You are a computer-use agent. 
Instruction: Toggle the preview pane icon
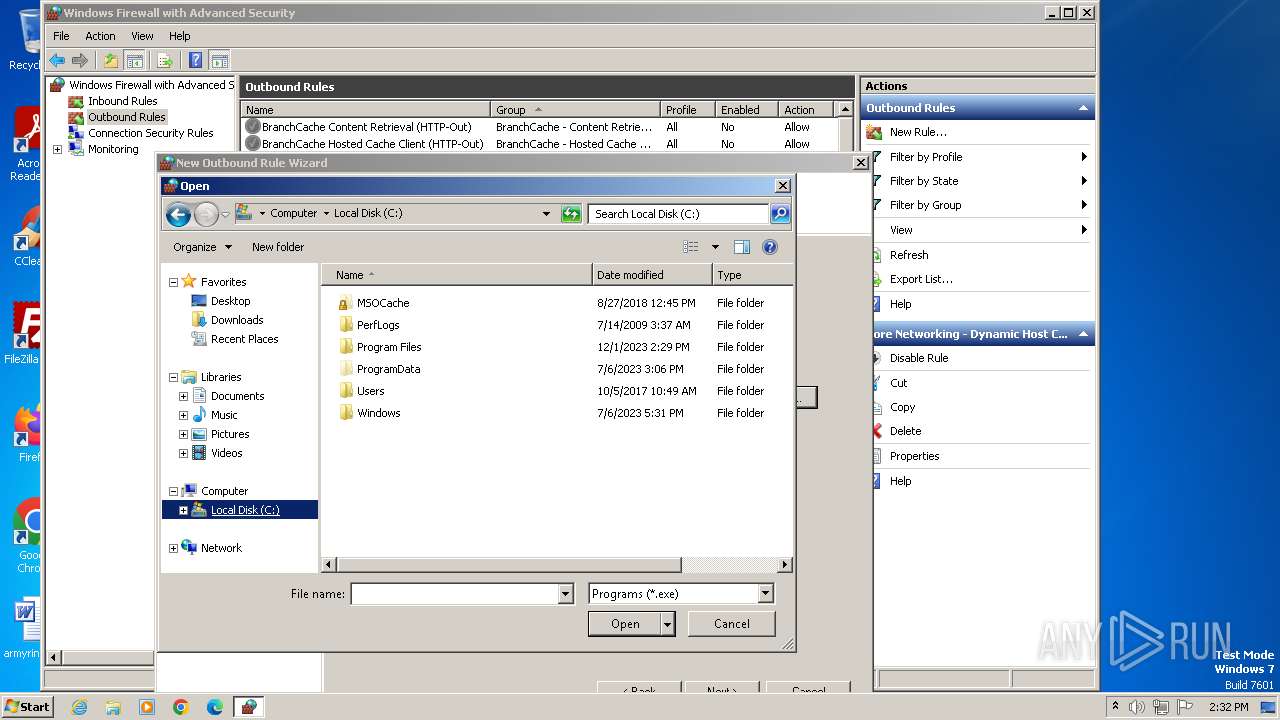pos(742,247)
